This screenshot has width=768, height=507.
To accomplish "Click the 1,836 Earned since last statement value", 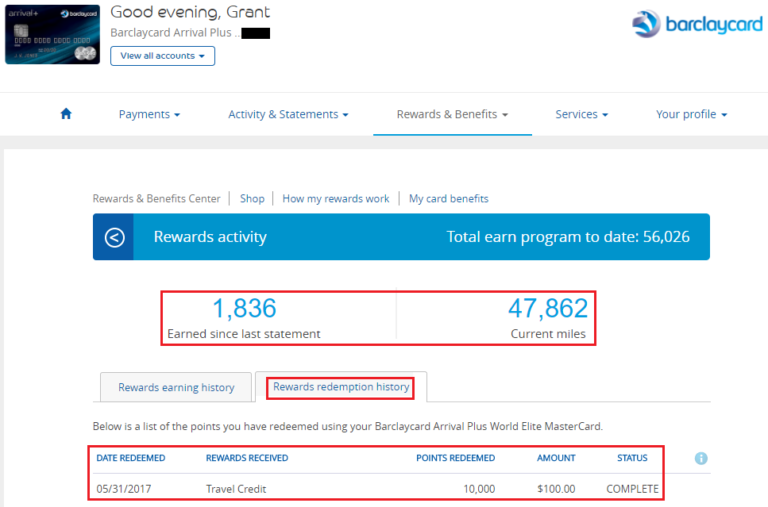I will (244, 308).
